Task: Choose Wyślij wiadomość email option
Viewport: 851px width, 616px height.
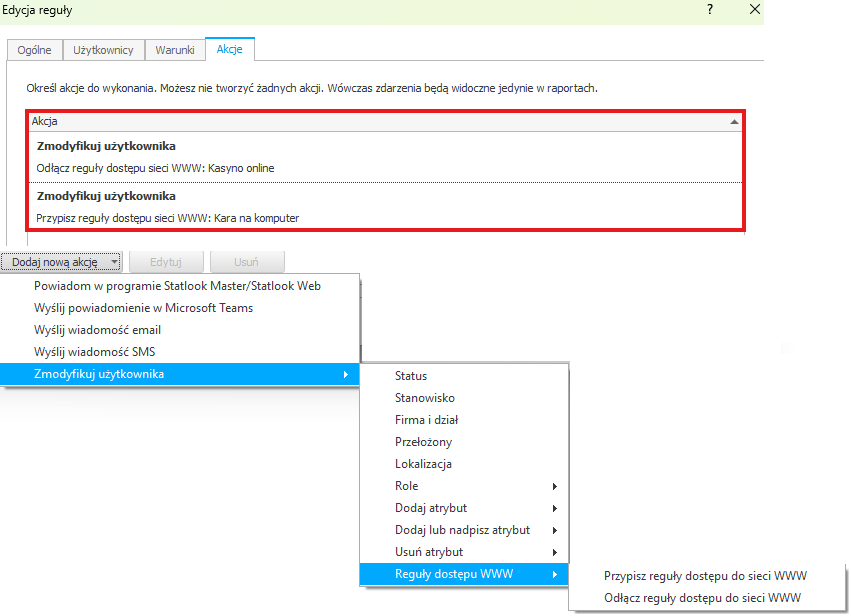Action: [x=97, y=330]
